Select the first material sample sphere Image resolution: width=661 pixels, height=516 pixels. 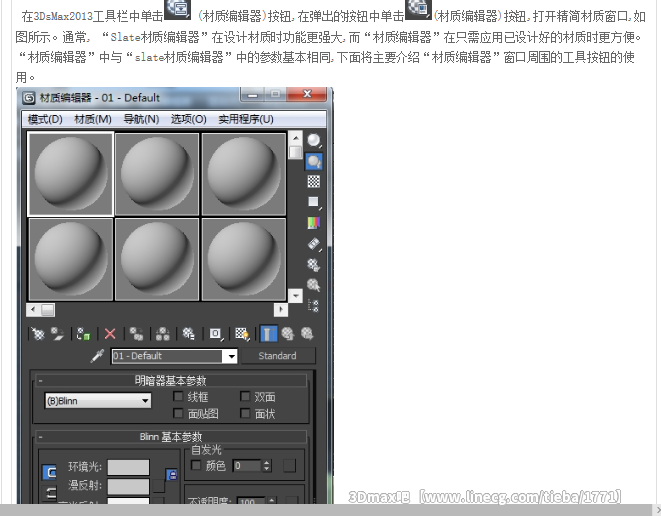coord(70,174)
